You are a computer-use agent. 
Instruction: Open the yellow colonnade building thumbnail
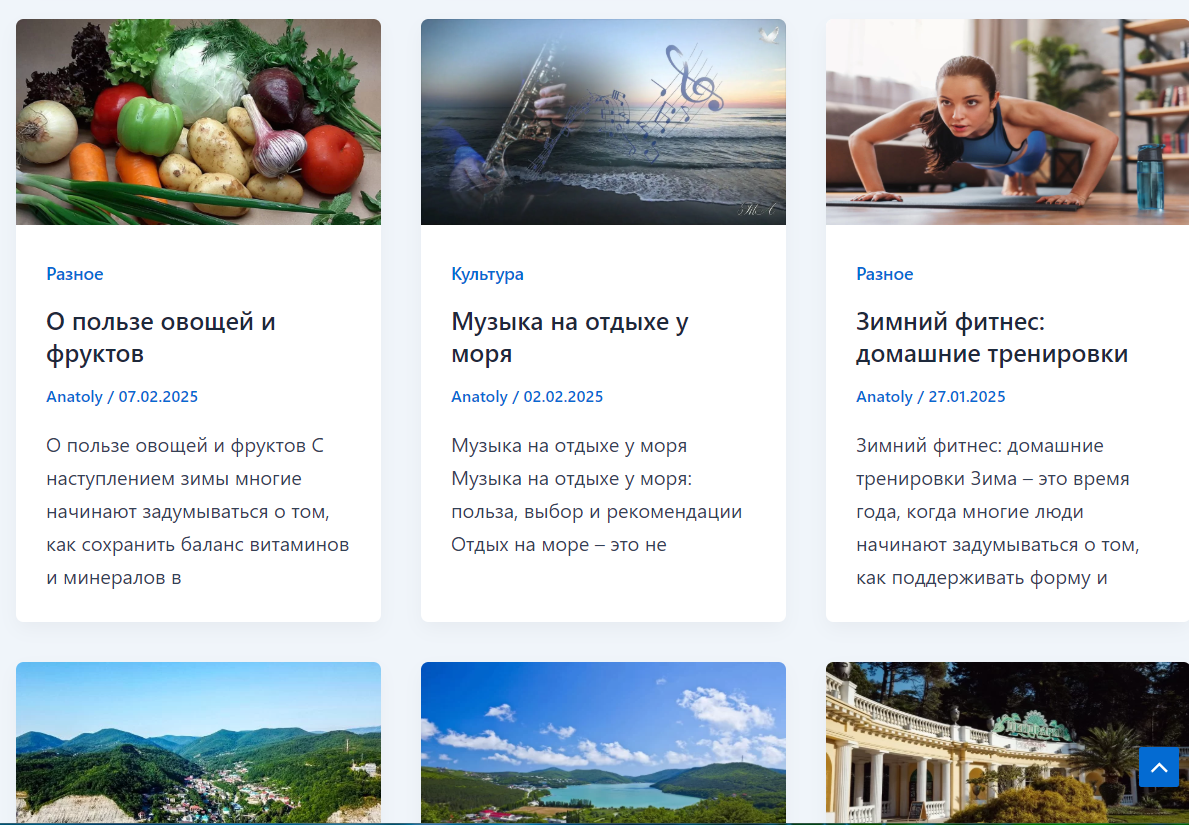click(1007, 743)
